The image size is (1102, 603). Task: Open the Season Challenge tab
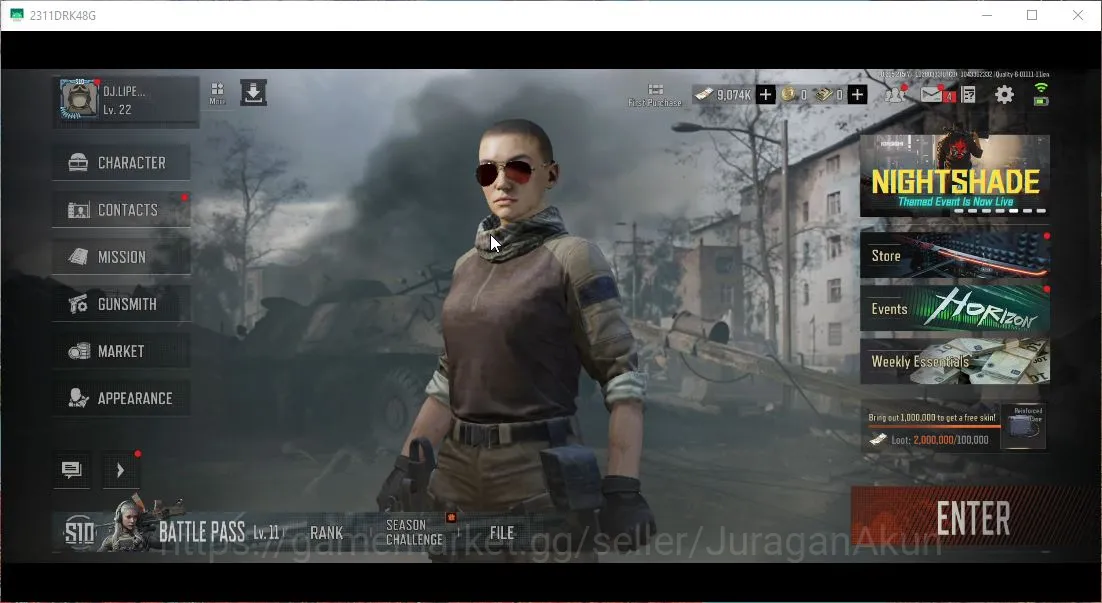(414, 532)
